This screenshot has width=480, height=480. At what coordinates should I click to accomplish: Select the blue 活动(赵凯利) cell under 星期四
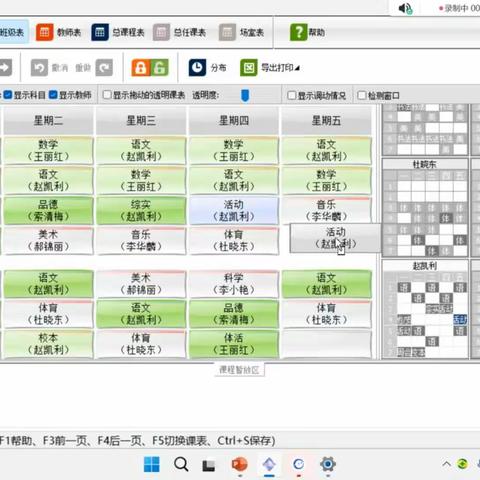(x=234, y=211)
